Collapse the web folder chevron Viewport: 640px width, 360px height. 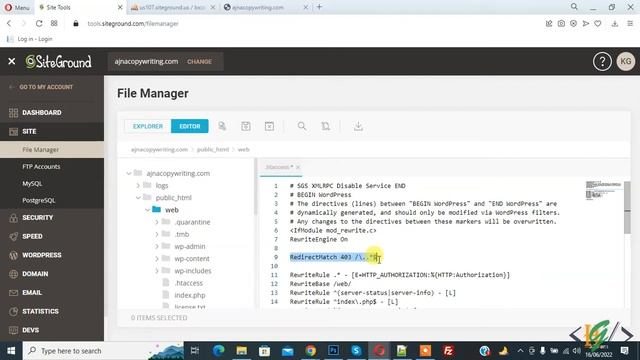147,210
